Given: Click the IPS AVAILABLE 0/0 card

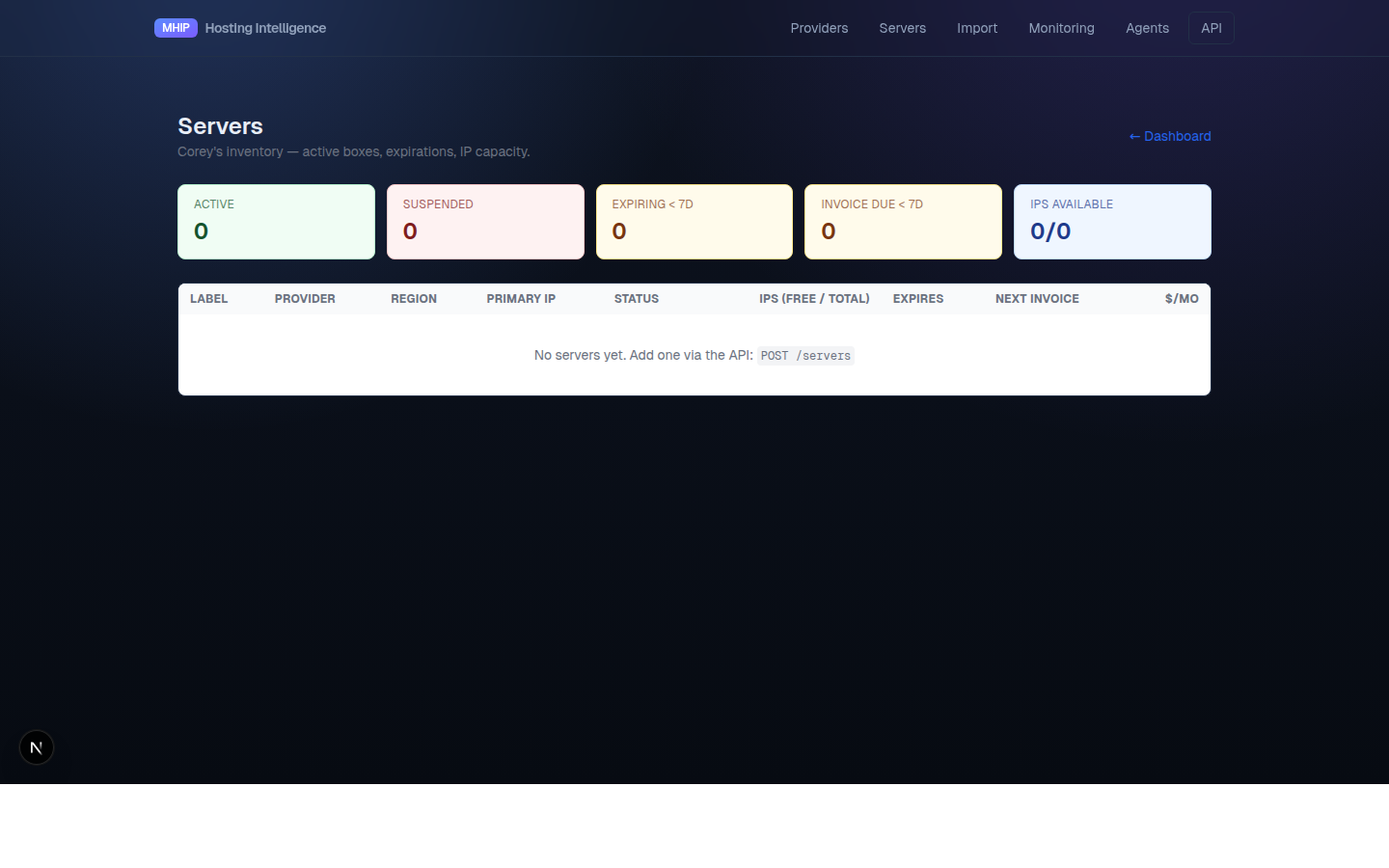Looking at the screenshot, I should click(x=1111, y=221).
